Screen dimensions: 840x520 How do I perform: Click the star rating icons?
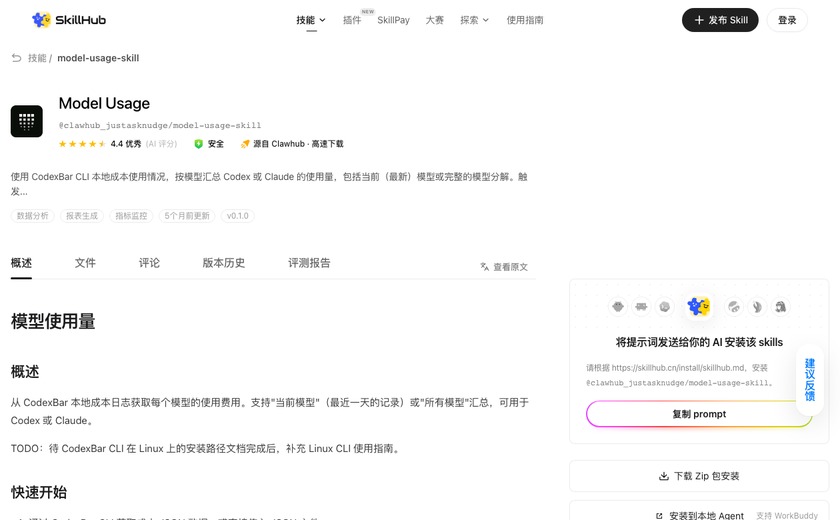82,144
